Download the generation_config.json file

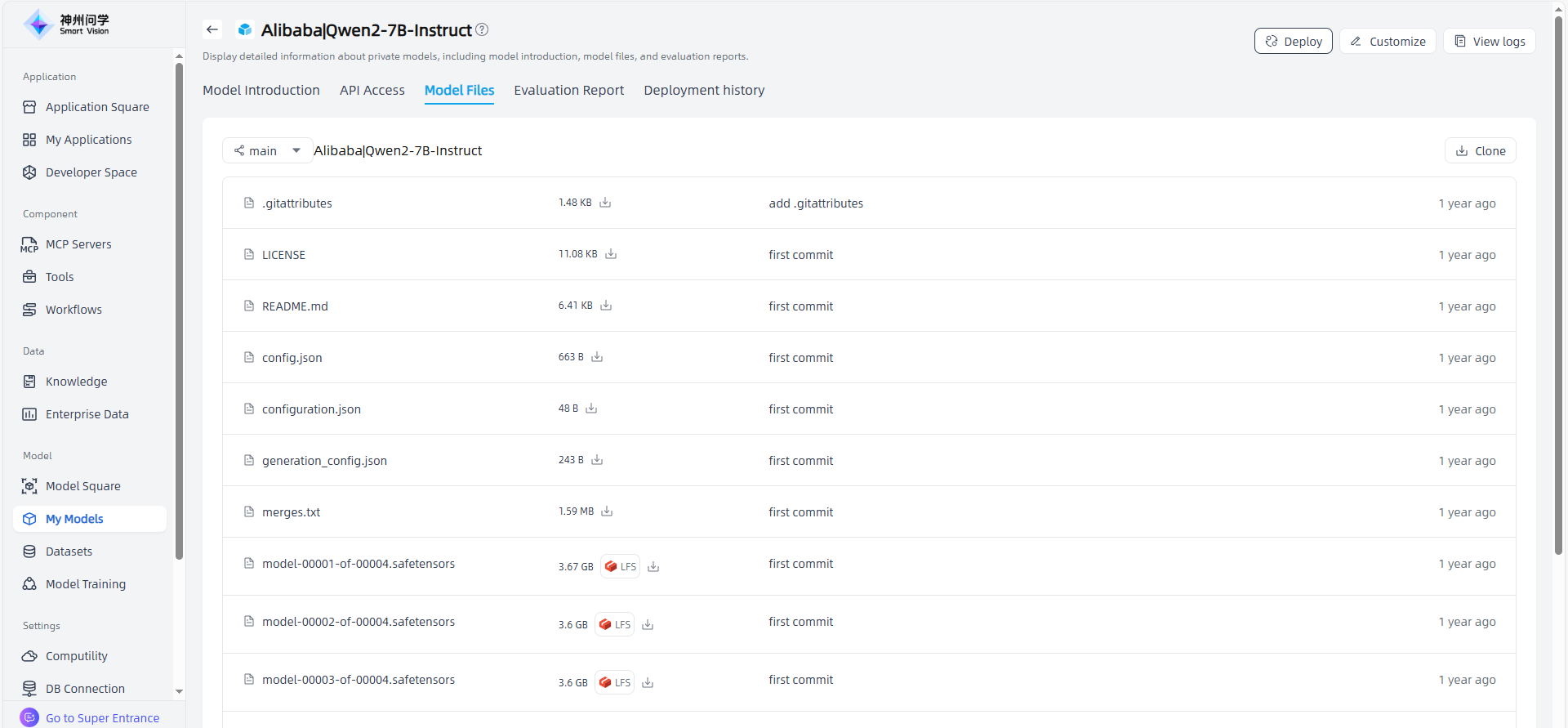point(597,460)
